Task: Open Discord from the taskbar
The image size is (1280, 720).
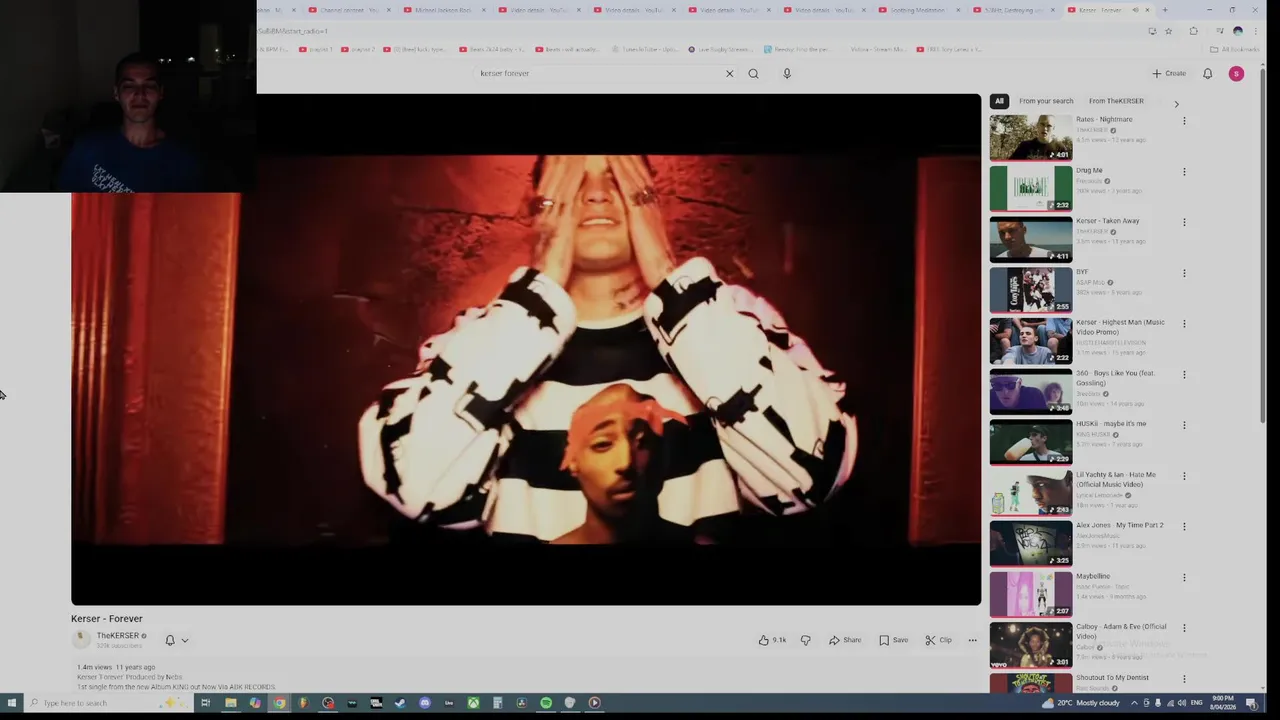Action: (425, 703)
